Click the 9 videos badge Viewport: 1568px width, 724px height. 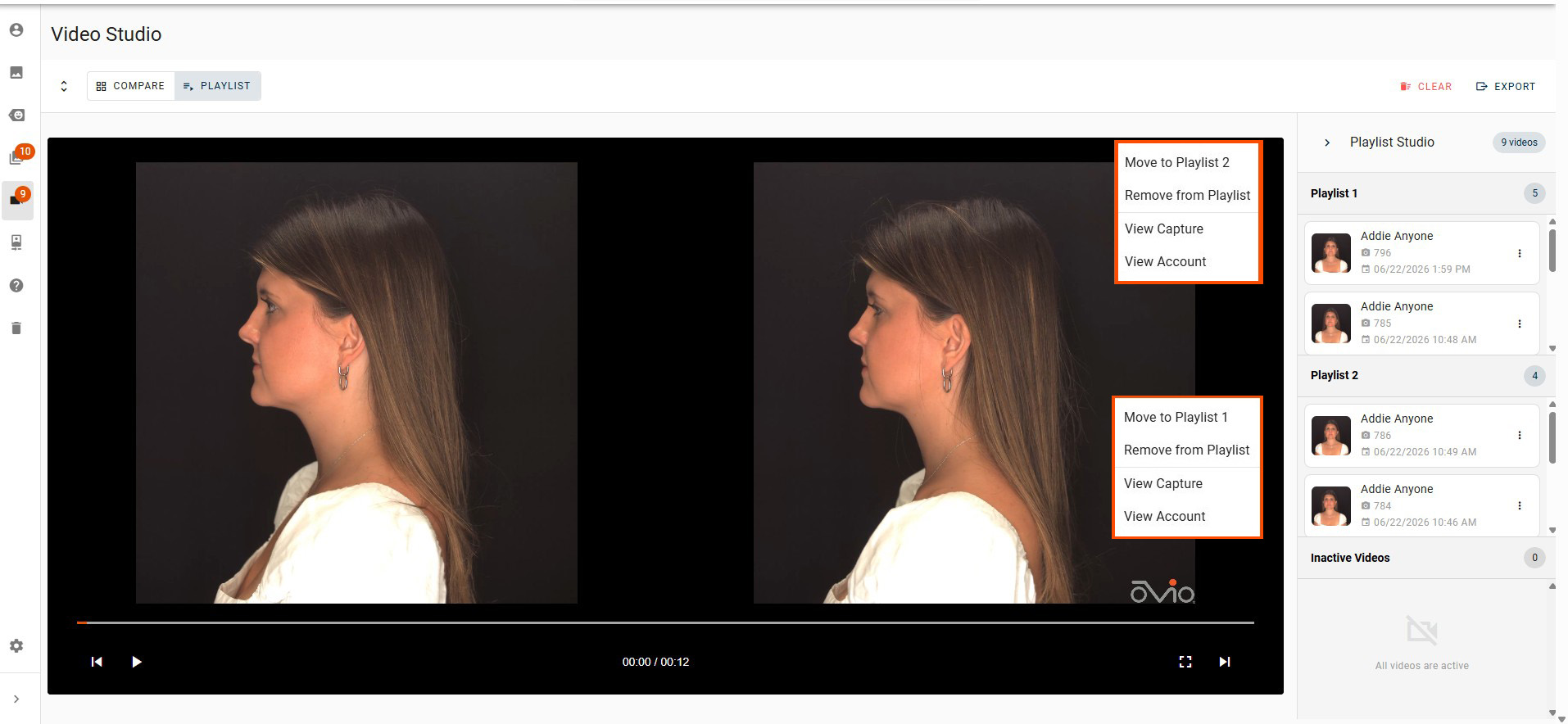pyautogui.click(x=1519, y=143)
